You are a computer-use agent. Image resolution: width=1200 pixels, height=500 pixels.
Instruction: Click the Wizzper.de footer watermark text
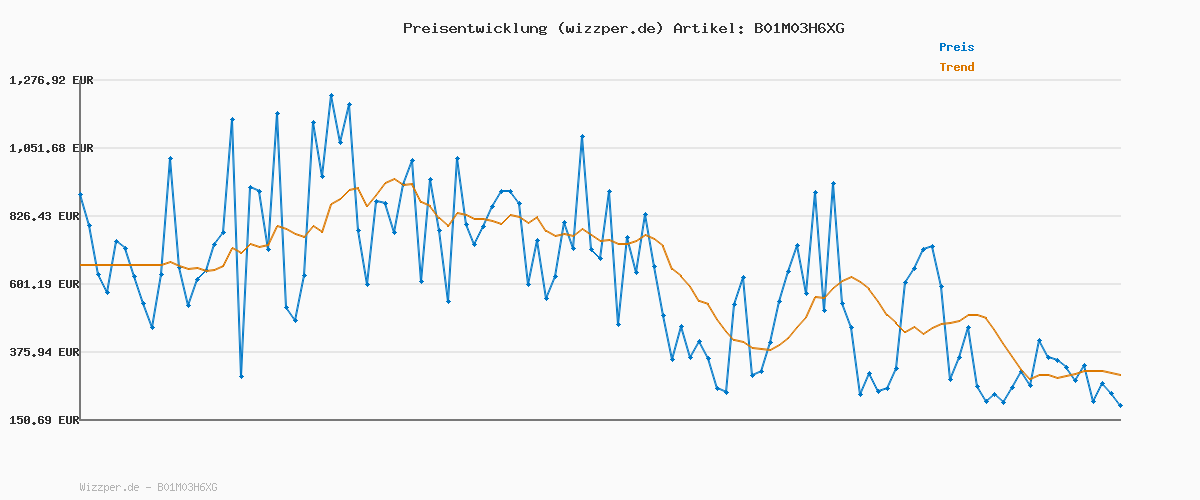[148, 487]
